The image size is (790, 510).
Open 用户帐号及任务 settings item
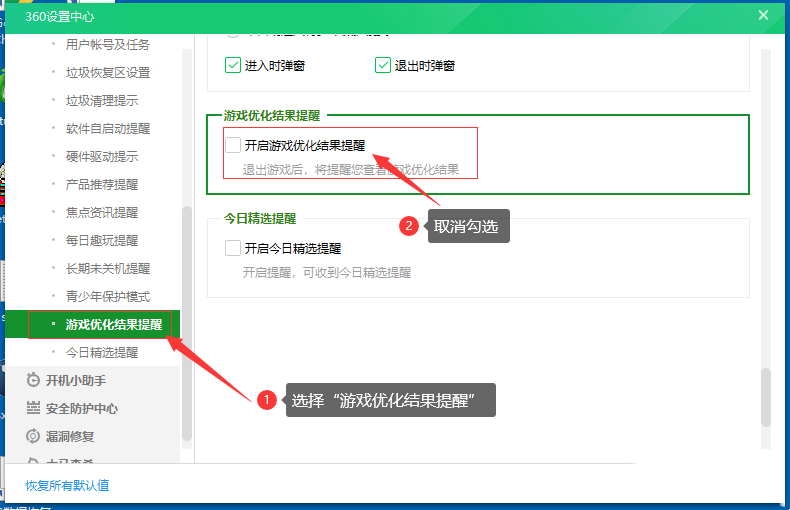click(x=107, y=44)
